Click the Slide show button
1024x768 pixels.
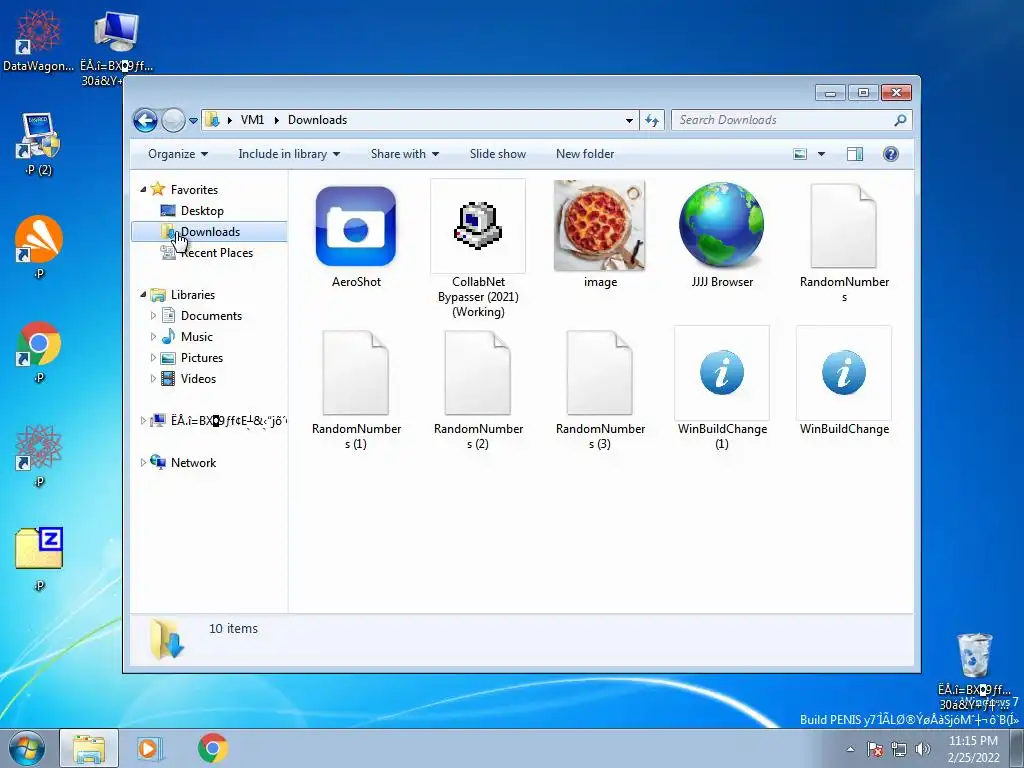tap(498, 154)
